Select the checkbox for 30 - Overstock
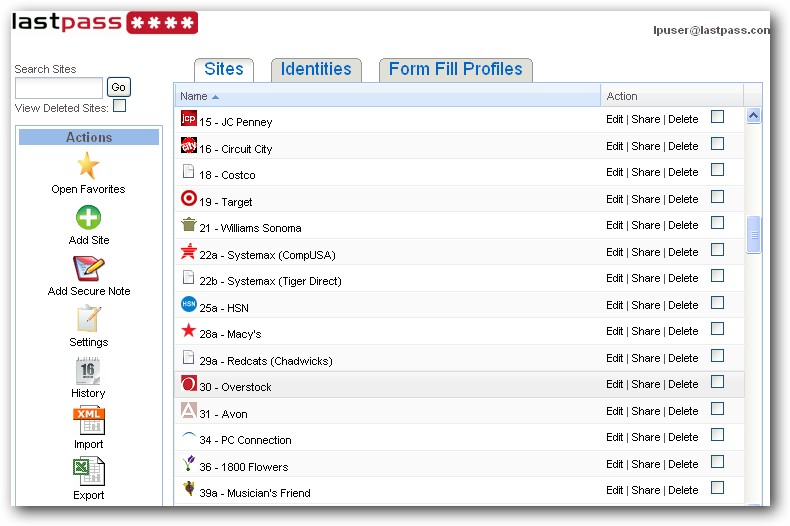This screenshot has width=790, height=526. 717,382
